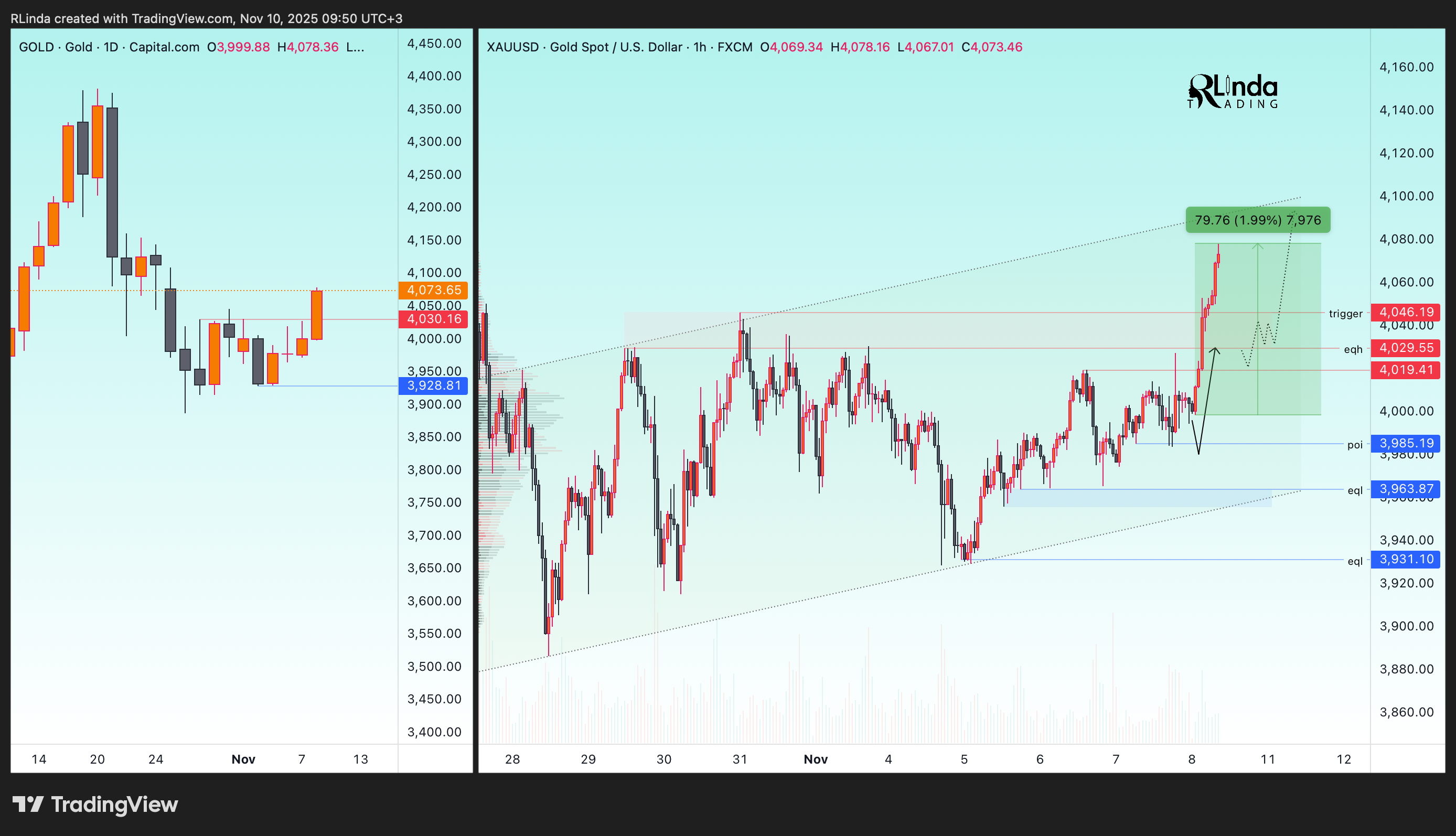Image resolution: width=1456 pixels, height=836 pixels.
Task: Click the black arrow tip near eqh level
Action: [x=1215, y=349]
